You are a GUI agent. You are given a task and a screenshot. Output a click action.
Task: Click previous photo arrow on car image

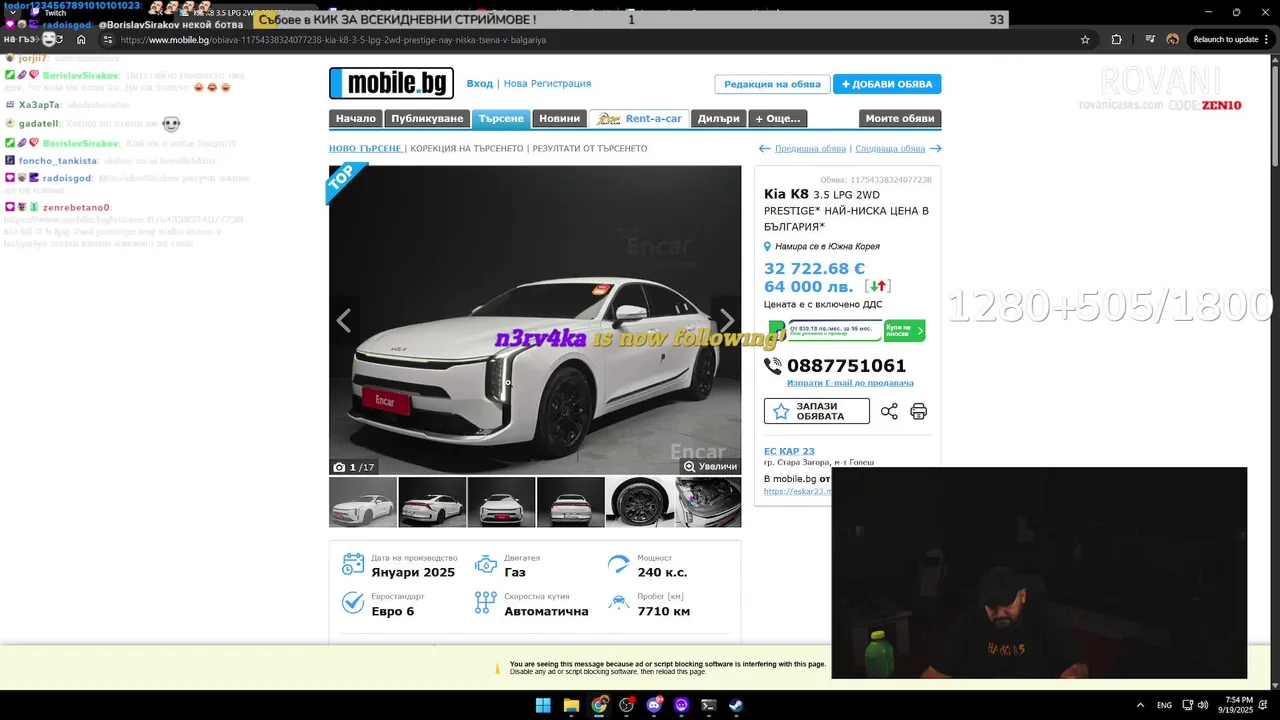pyautogui.click(x=344, y=320)
